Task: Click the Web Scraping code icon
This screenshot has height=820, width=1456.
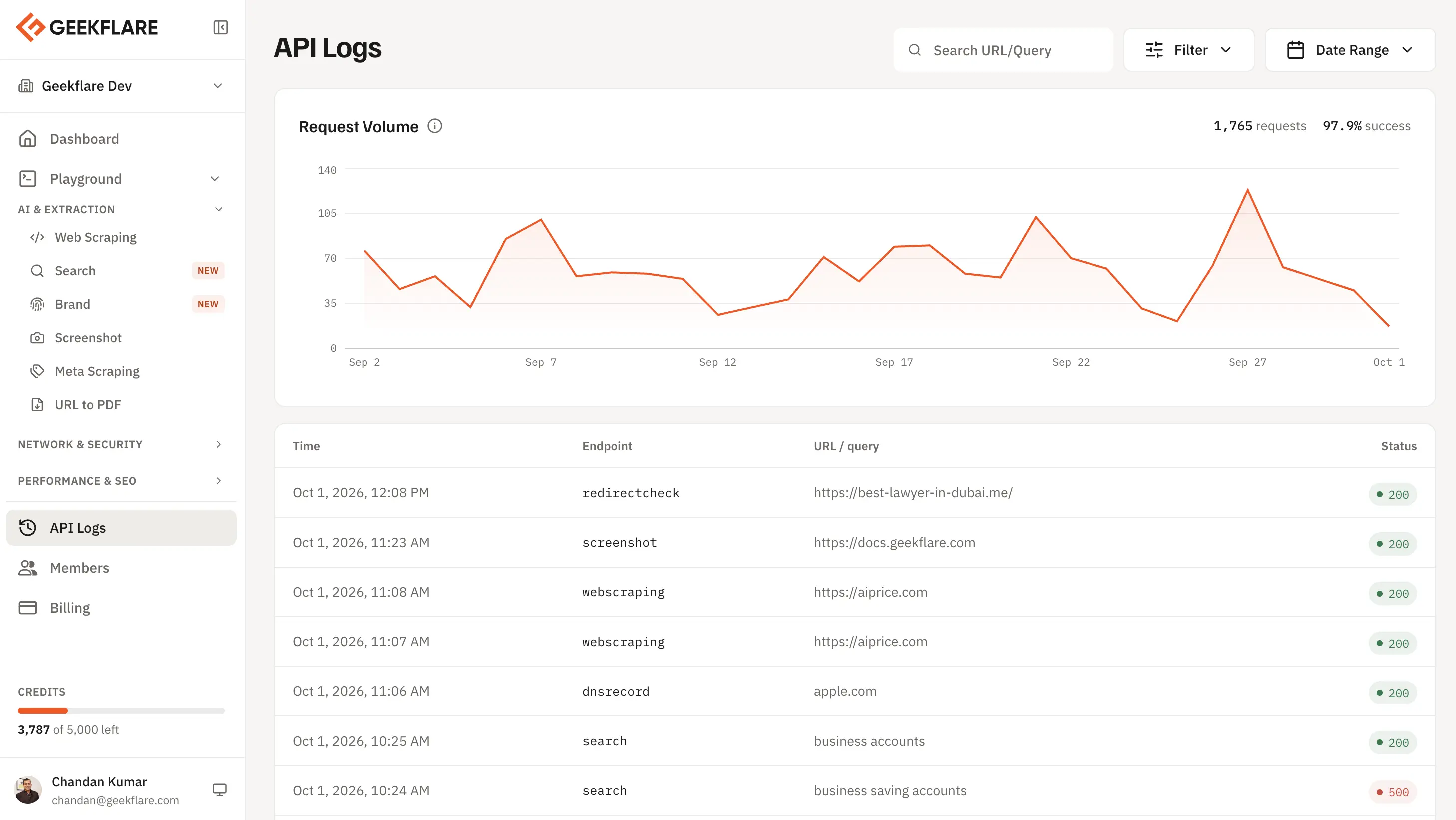Action: [x=37, y=237]
